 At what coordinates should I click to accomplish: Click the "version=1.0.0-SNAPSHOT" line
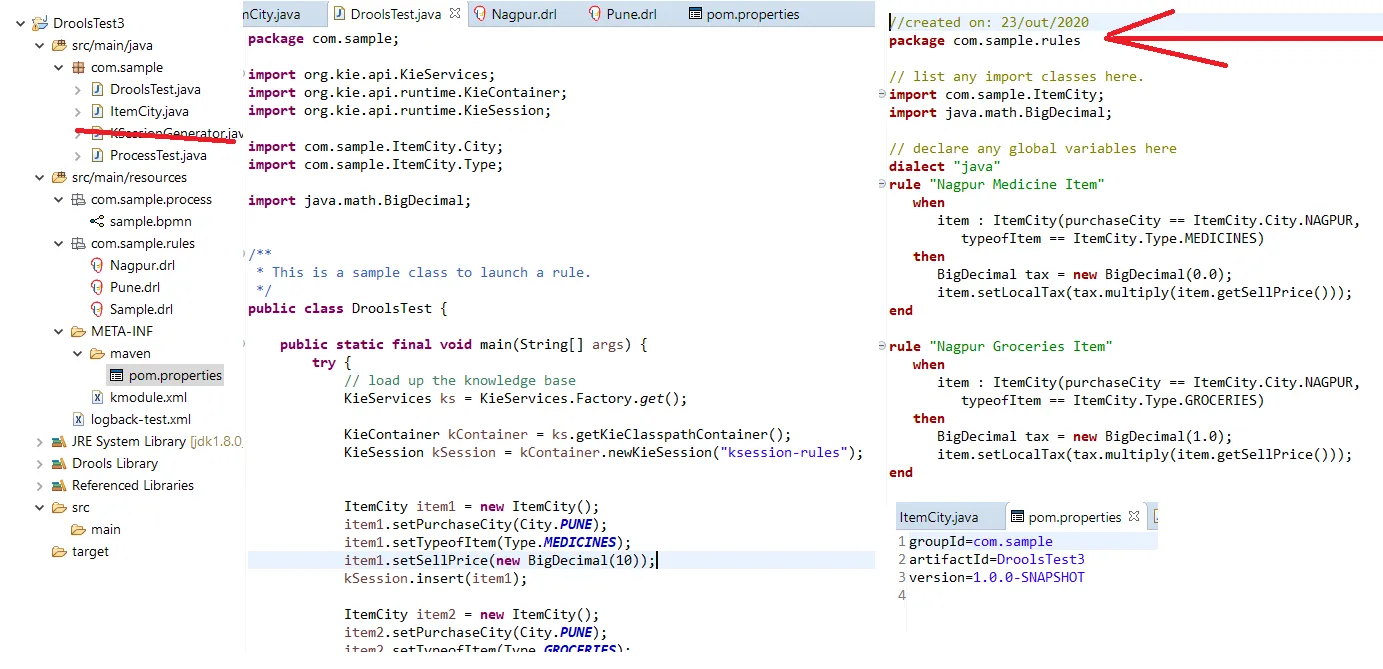(x=996, y=577)
